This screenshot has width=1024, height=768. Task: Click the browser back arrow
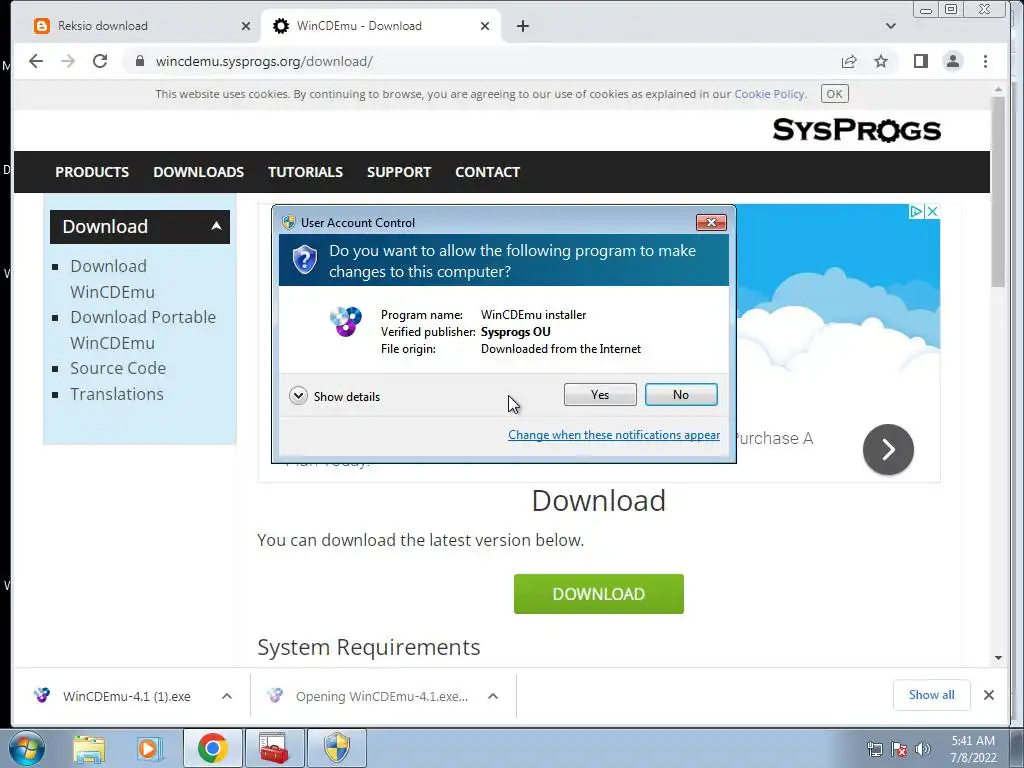pyautogui.click(x=36, y=61)
